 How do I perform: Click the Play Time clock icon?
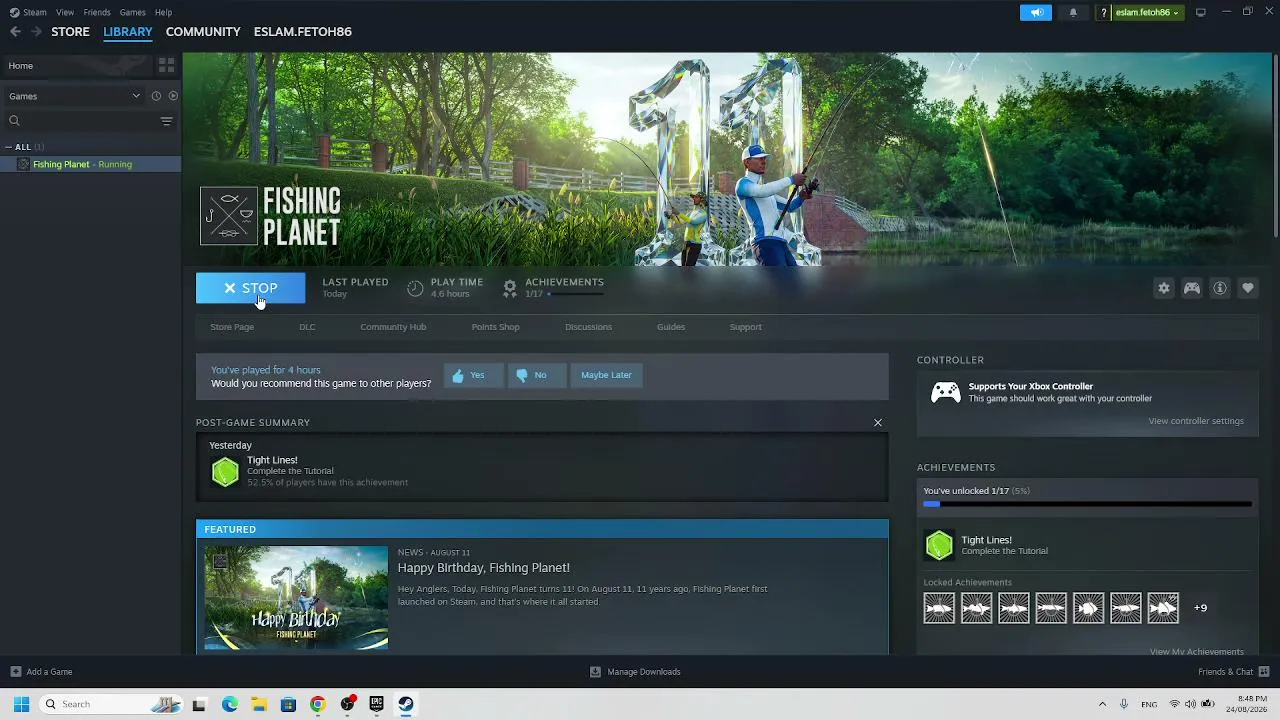pos(415,288)
